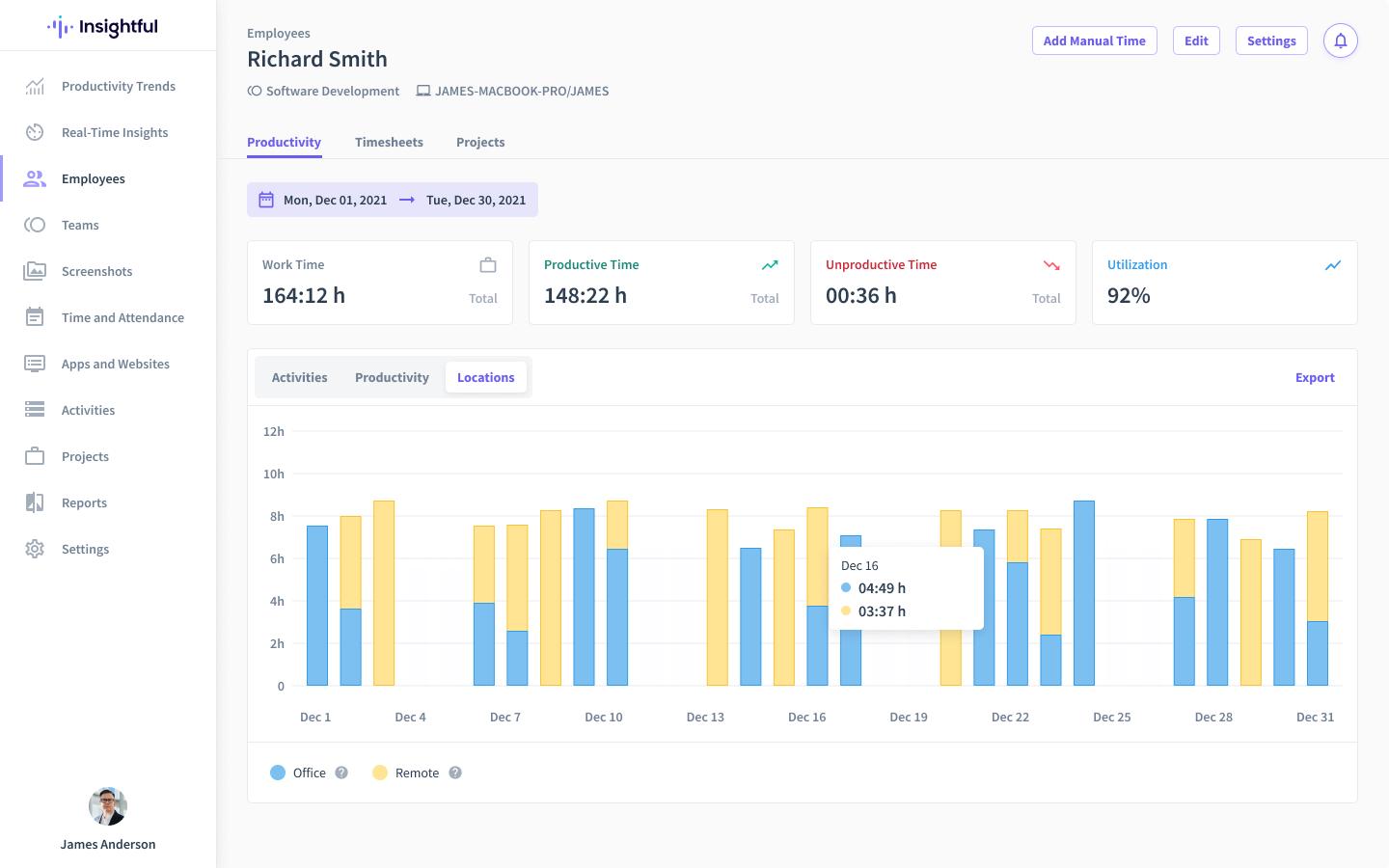
Task: Click the notification bell icon
Action: pyautogui.click(x=1340, y=41)
